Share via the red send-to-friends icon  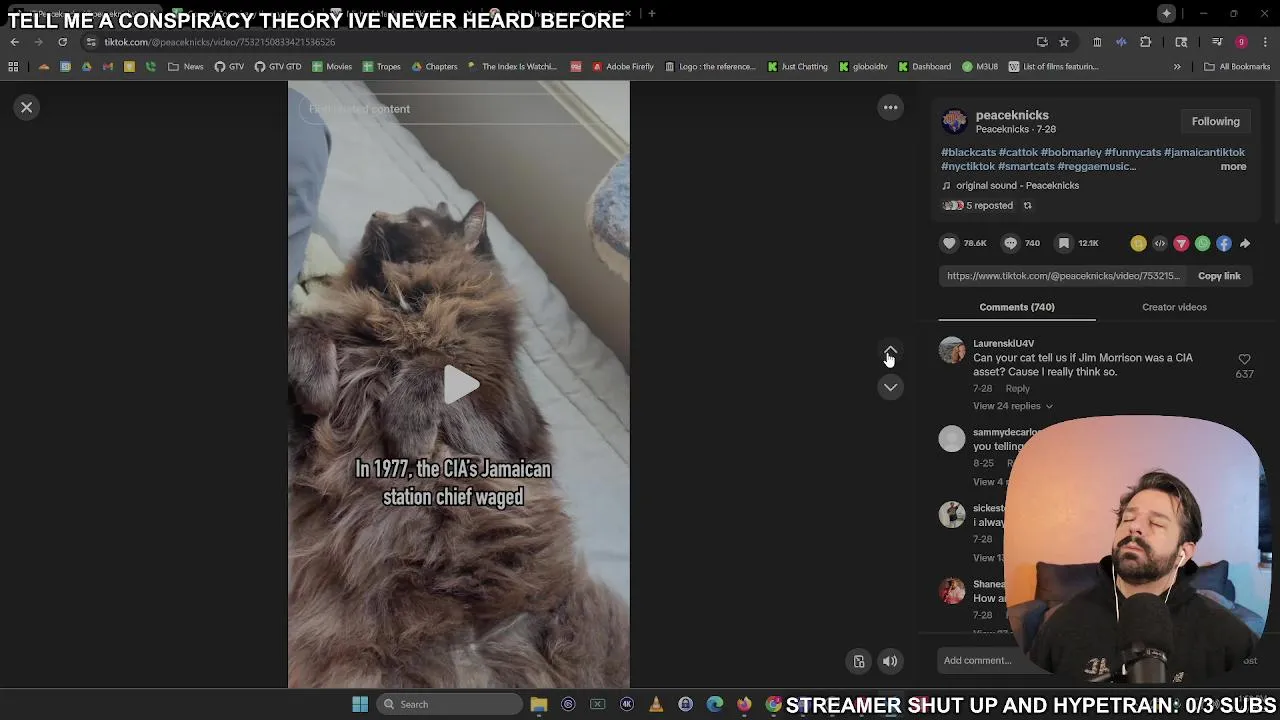[1181, 243]
